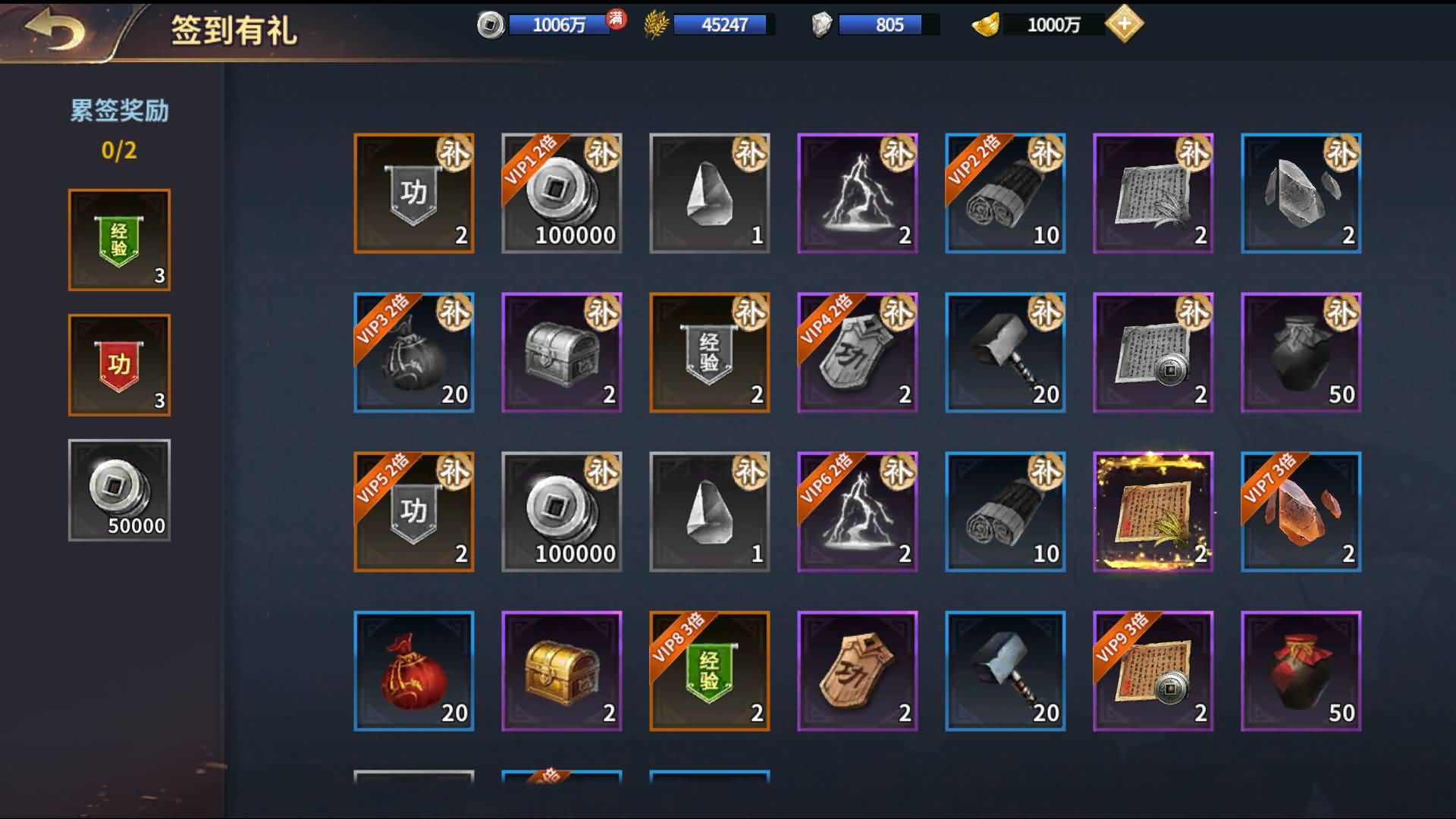Claim the glowing scroll reward with golden border
This screenshot has height=819, width=1456.
coord(1153,512)
